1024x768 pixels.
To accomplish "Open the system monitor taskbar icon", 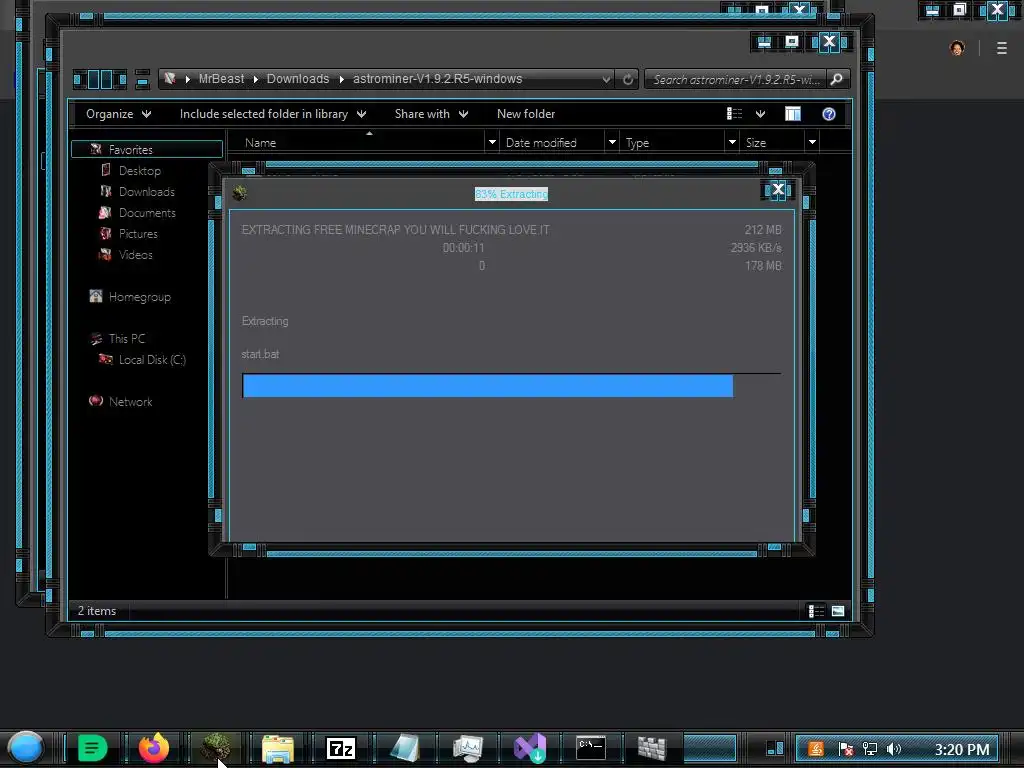I will (468, 748).
